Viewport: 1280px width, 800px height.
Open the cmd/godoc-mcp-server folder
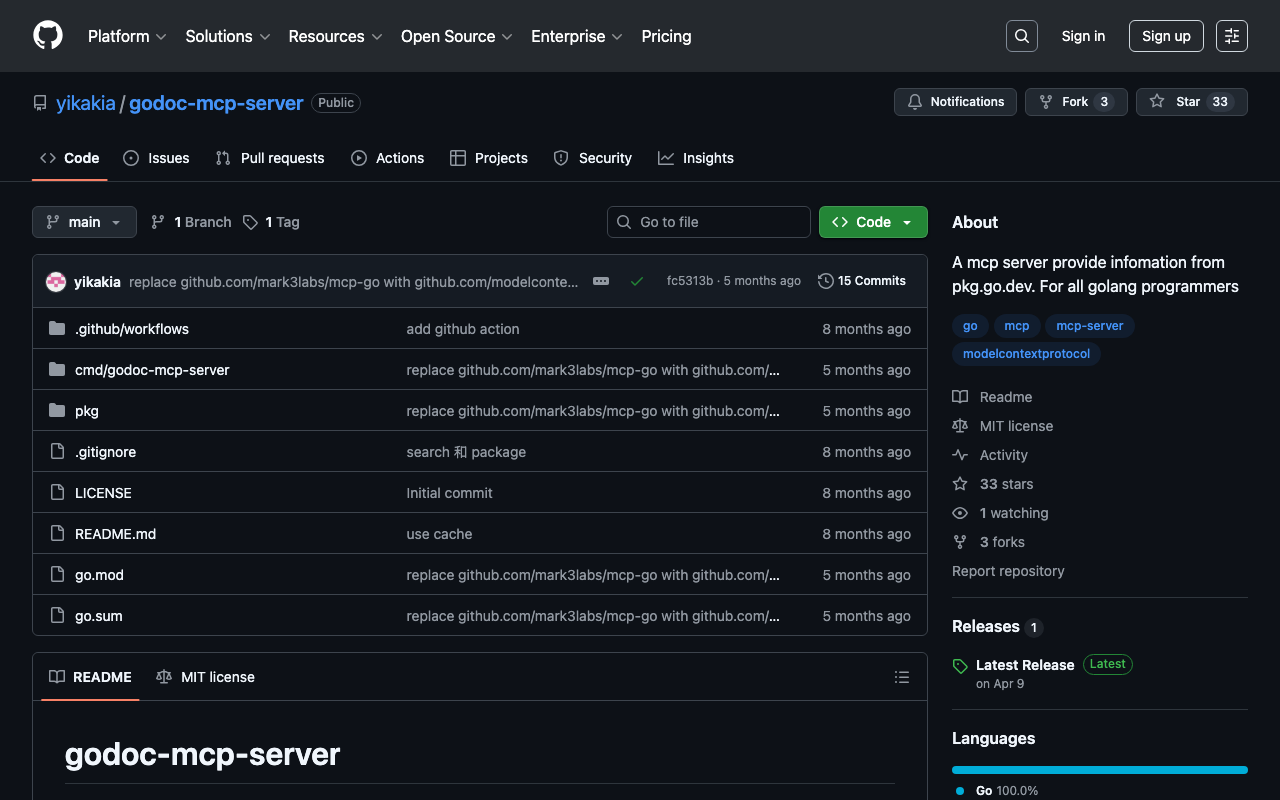152,370
